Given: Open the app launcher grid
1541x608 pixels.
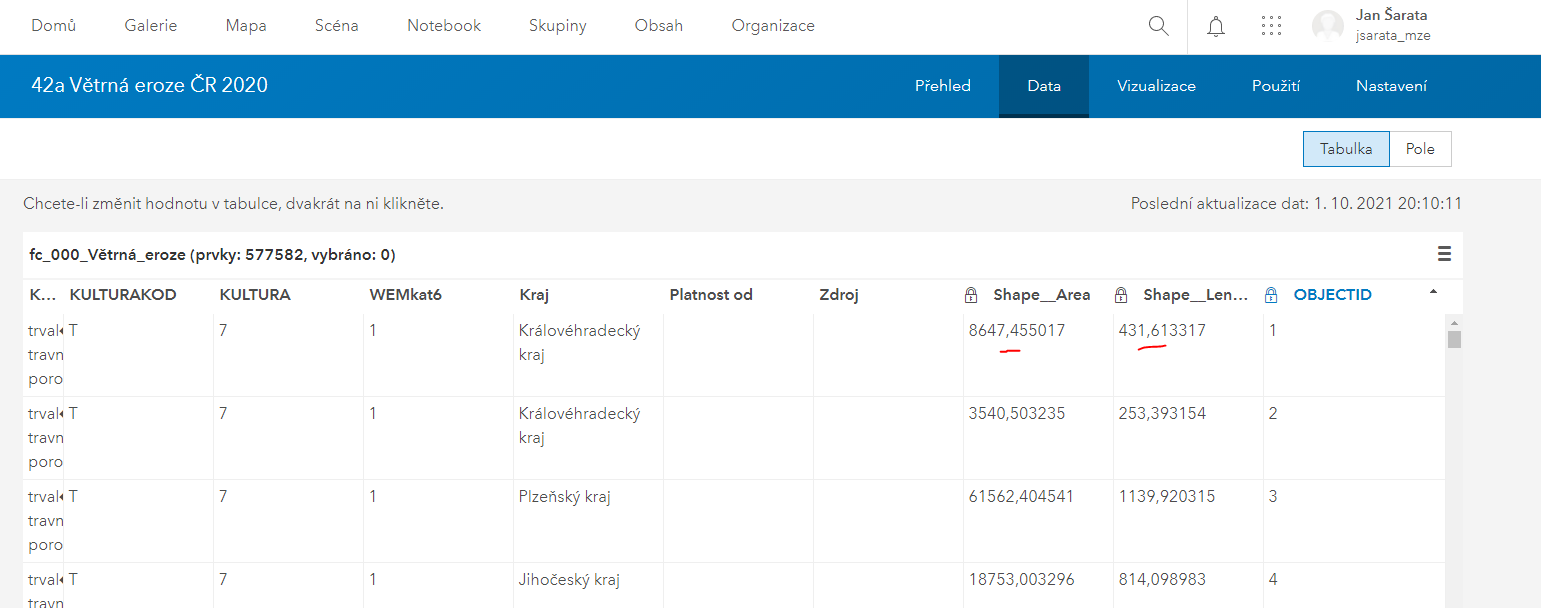Looking at the screenshot, I should 1271,27.
